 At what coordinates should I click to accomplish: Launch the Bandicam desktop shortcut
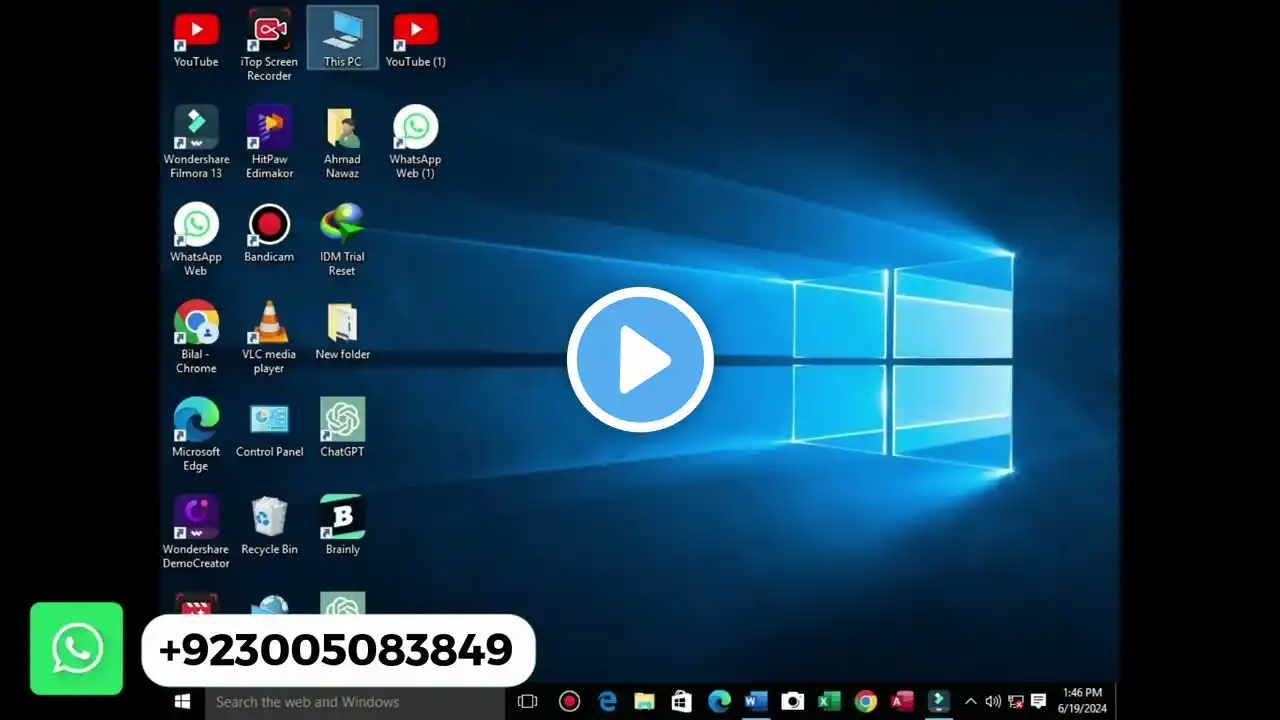(269, 234)
